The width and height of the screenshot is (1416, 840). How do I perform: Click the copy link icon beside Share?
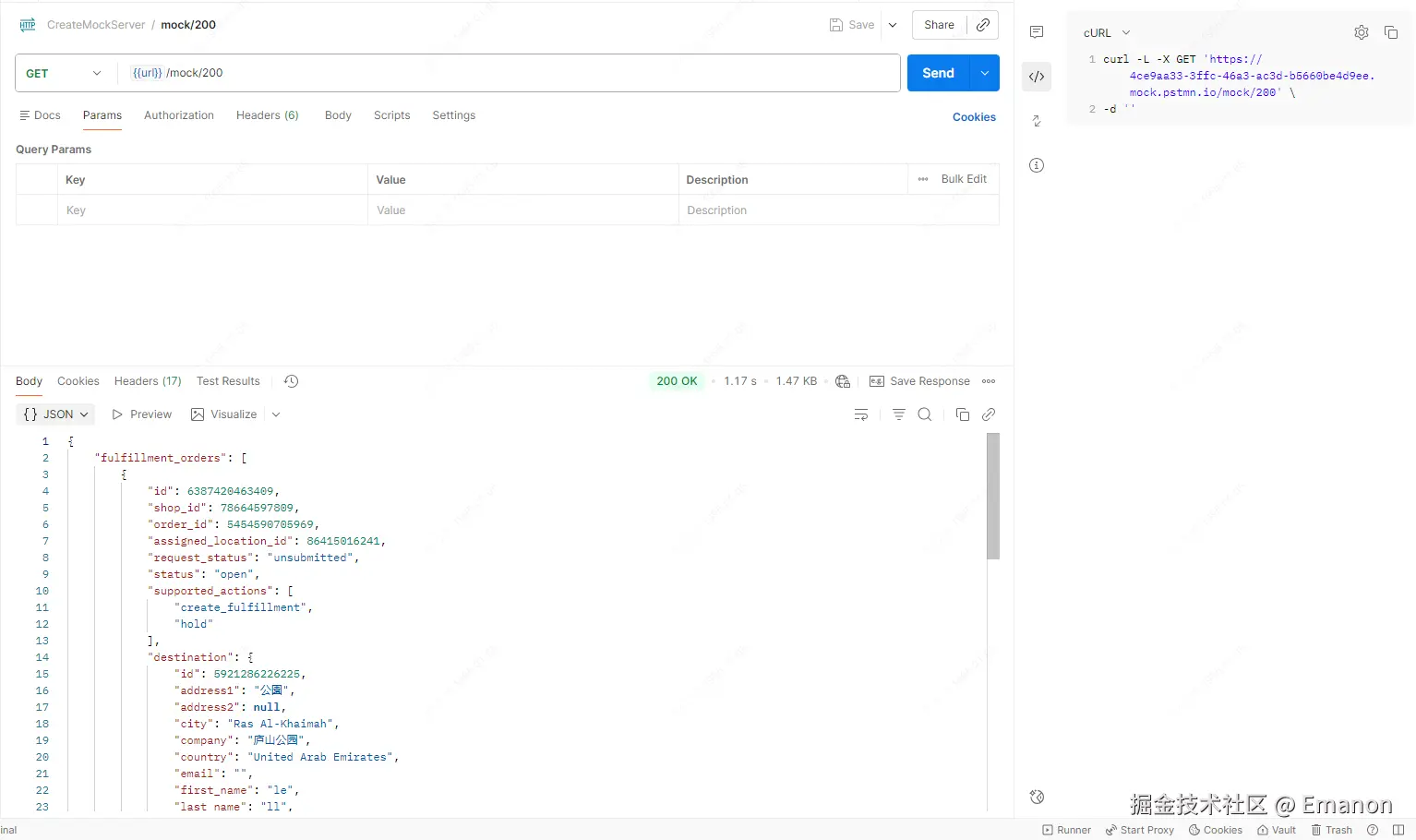[x=983, y=25]
